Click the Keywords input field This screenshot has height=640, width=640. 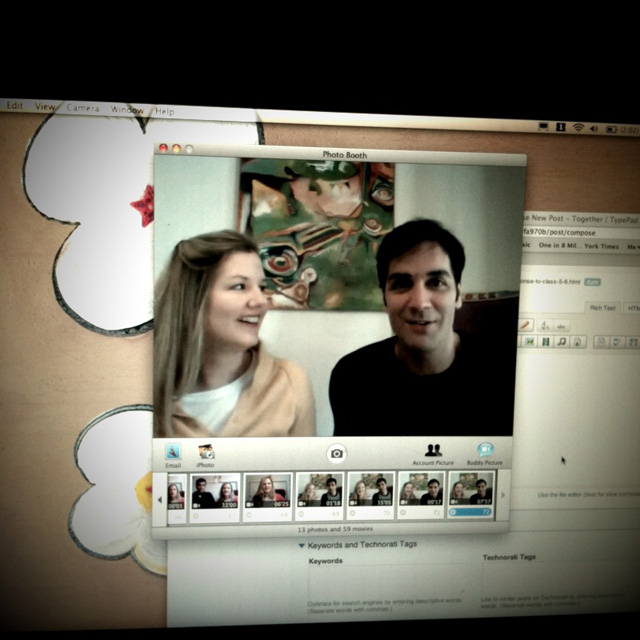pos(389,581)
